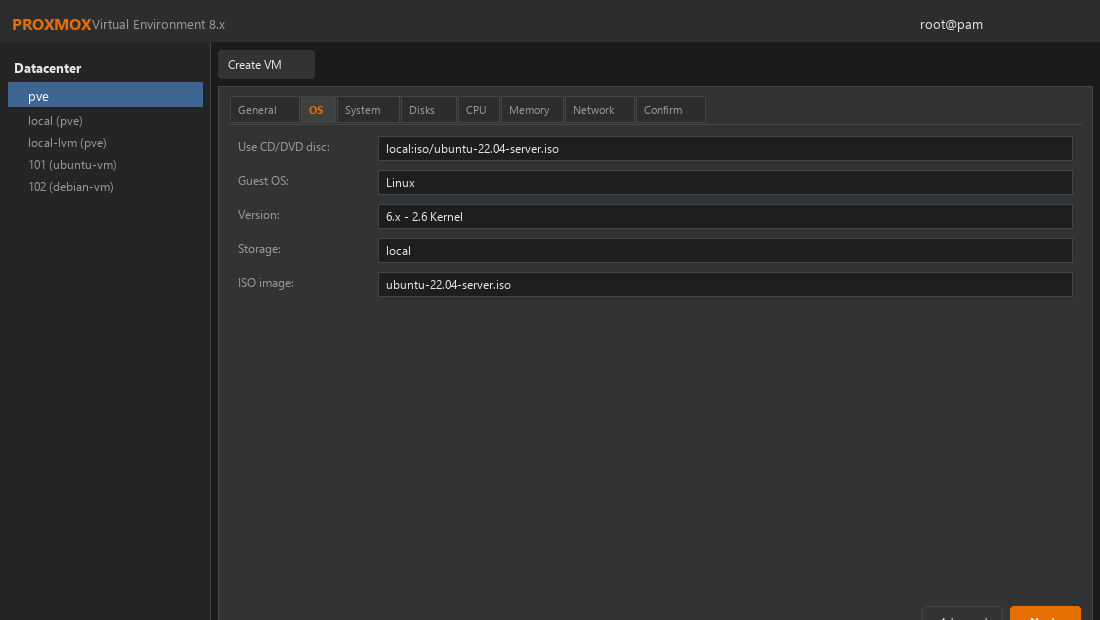This screenshot has width=1100, height=620.
Task: Click the 'Guest OS:' label
Action: (263, 180)
